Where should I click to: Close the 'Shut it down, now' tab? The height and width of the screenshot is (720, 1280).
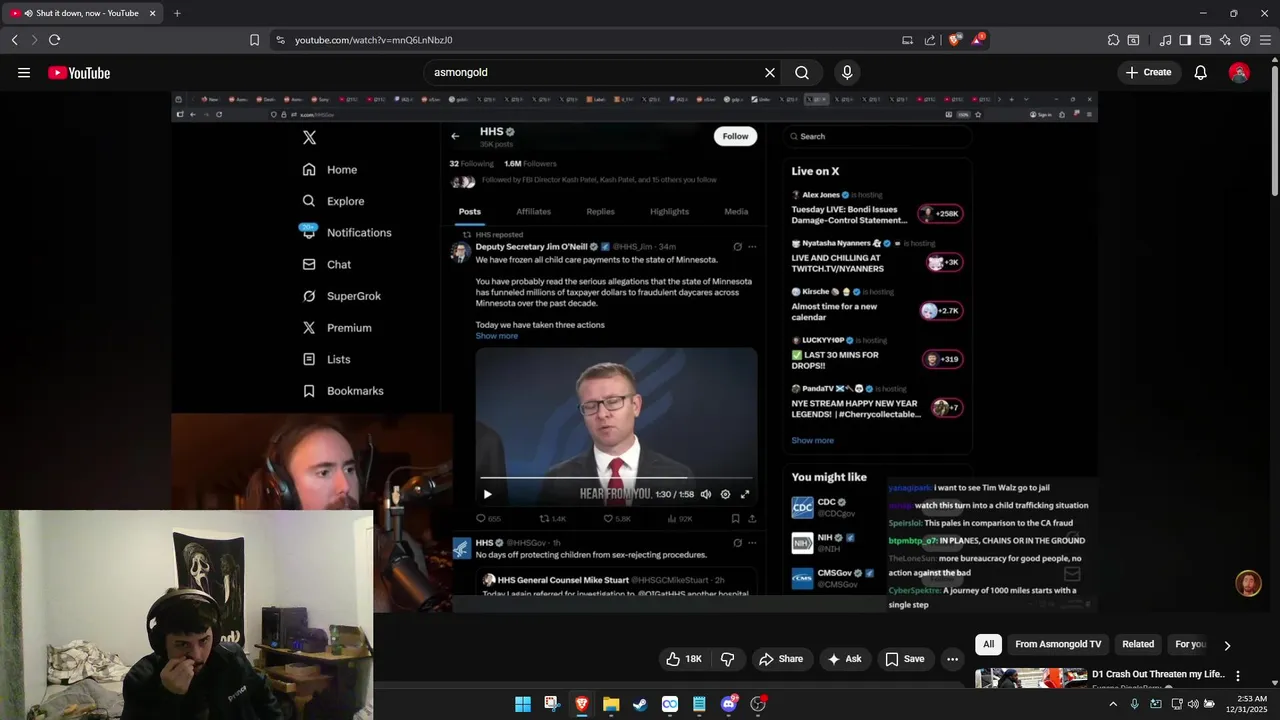pyautogui.click(x=152, y=13)
